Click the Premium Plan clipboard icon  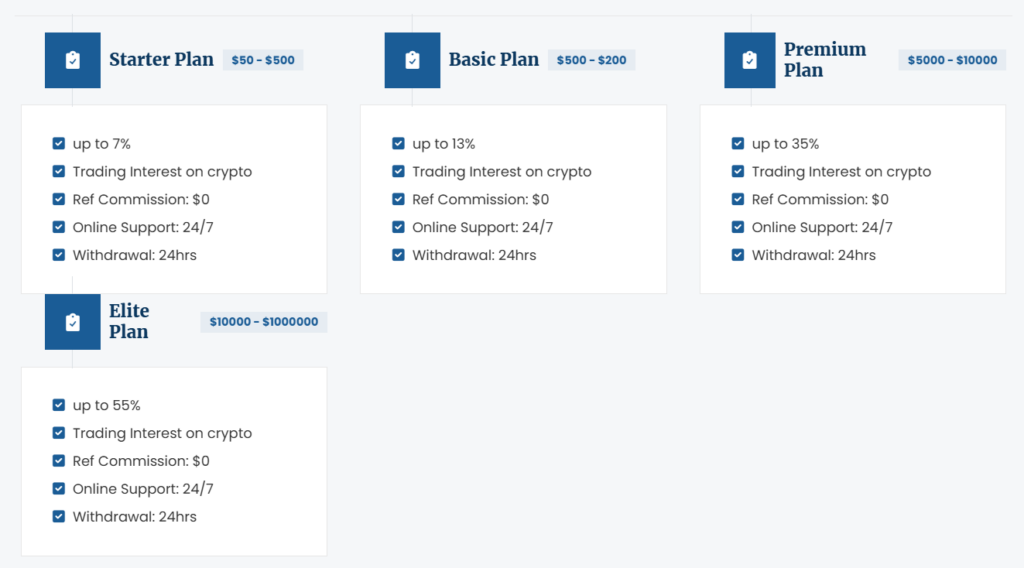coord(750,60)
